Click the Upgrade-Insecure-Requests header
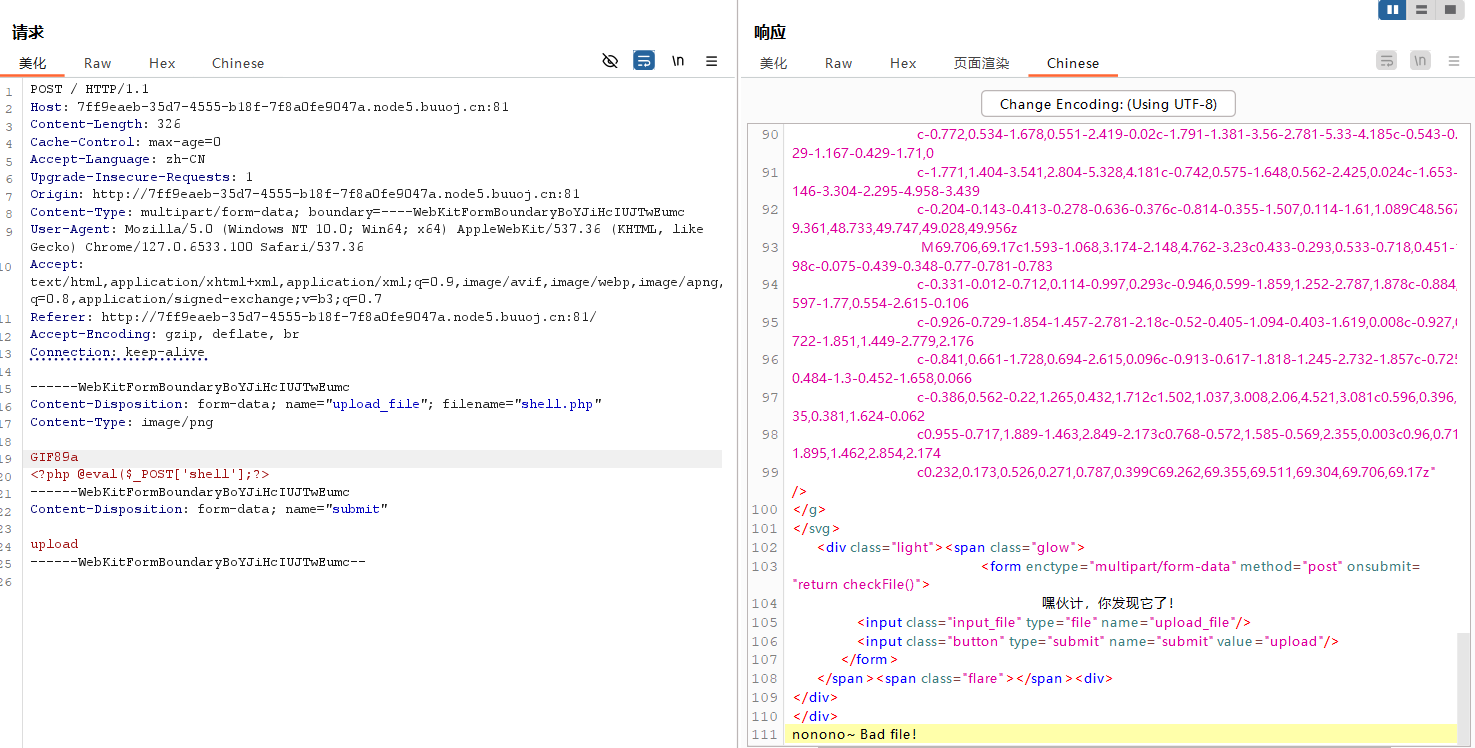This screenshot has width=1475, height=748. point(141,177)
